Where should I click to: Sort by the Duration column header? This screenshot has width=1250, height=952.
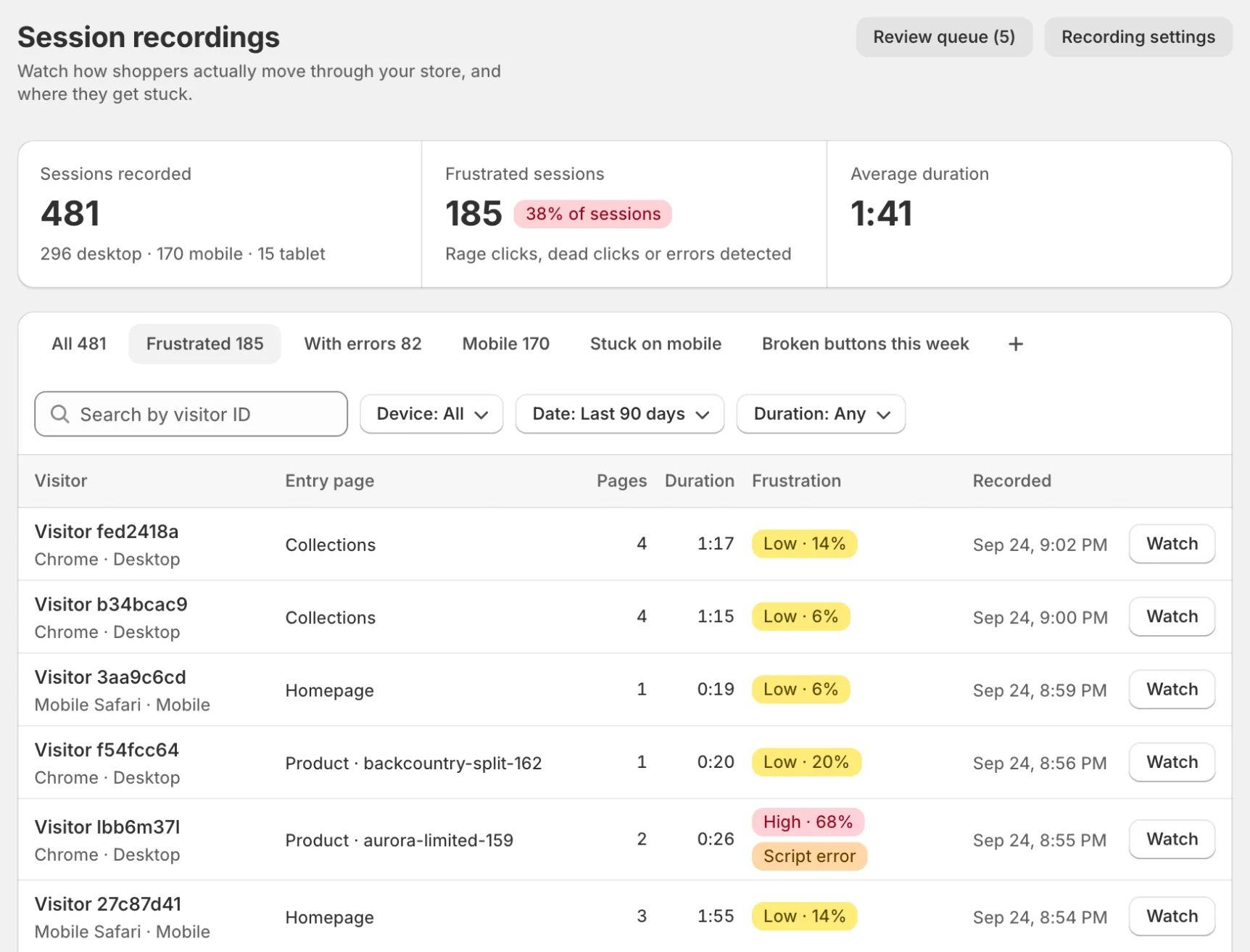pyautogui.click(x=699, y=481)
